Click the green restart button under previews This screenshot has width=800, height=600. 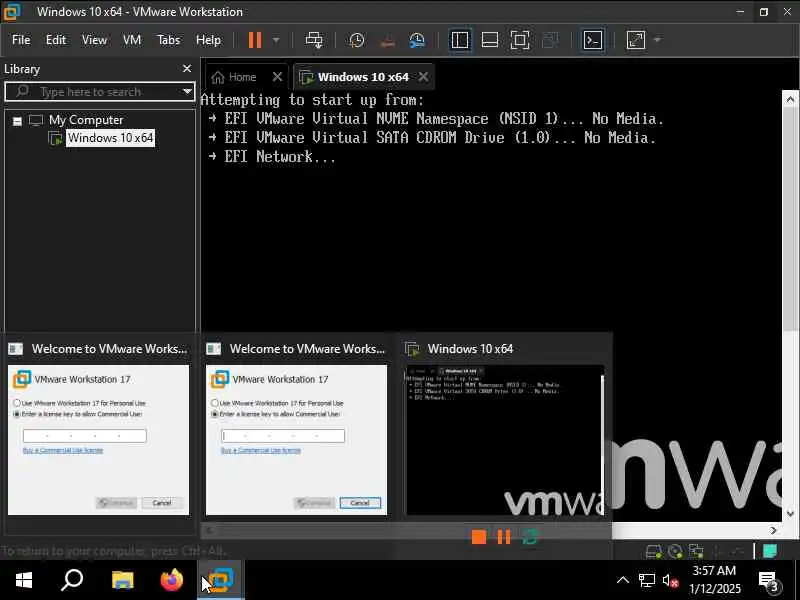coord(530,537)
